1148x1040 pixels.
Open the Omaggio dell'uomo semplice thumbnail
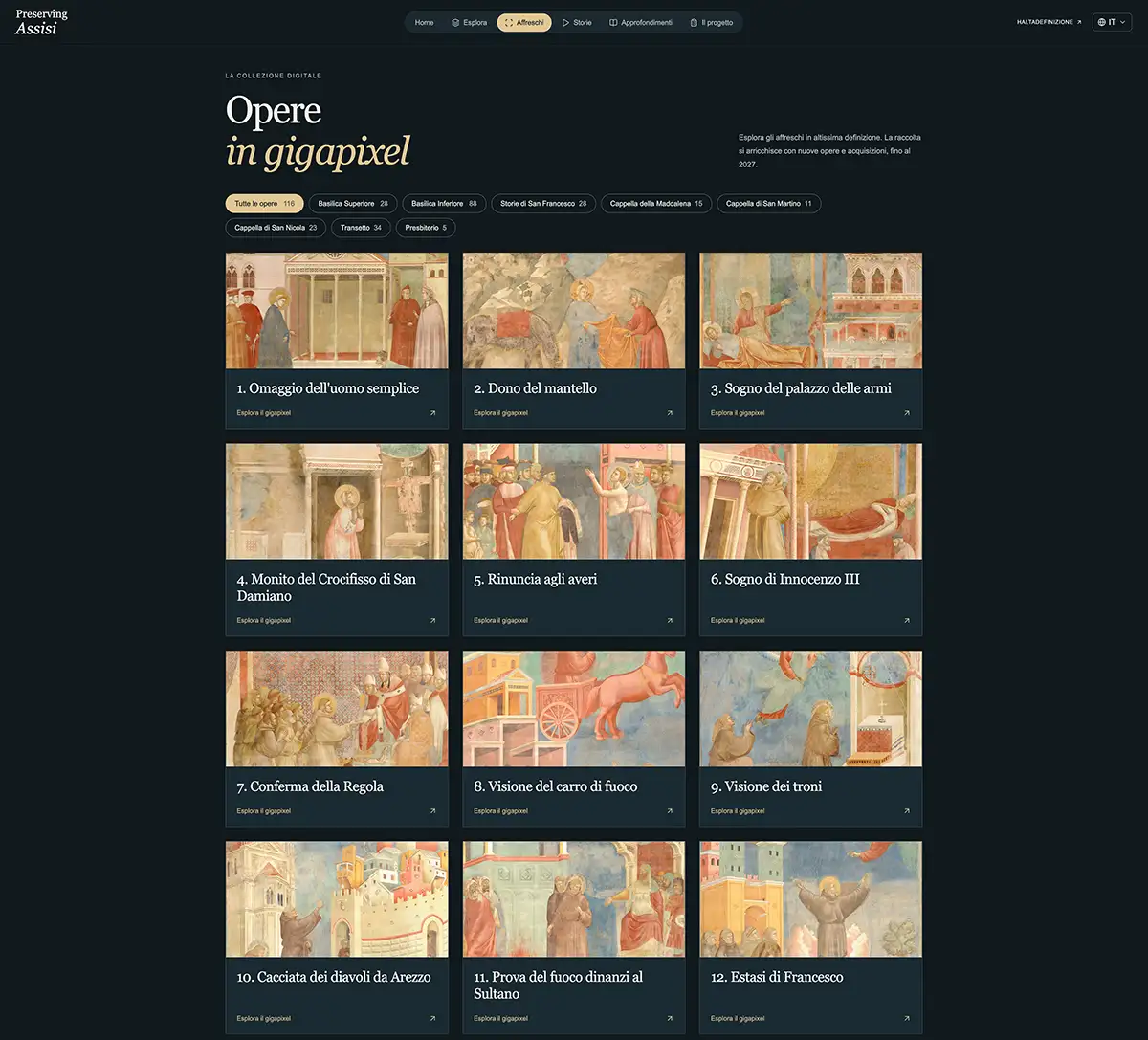click(x=337, y=311)
